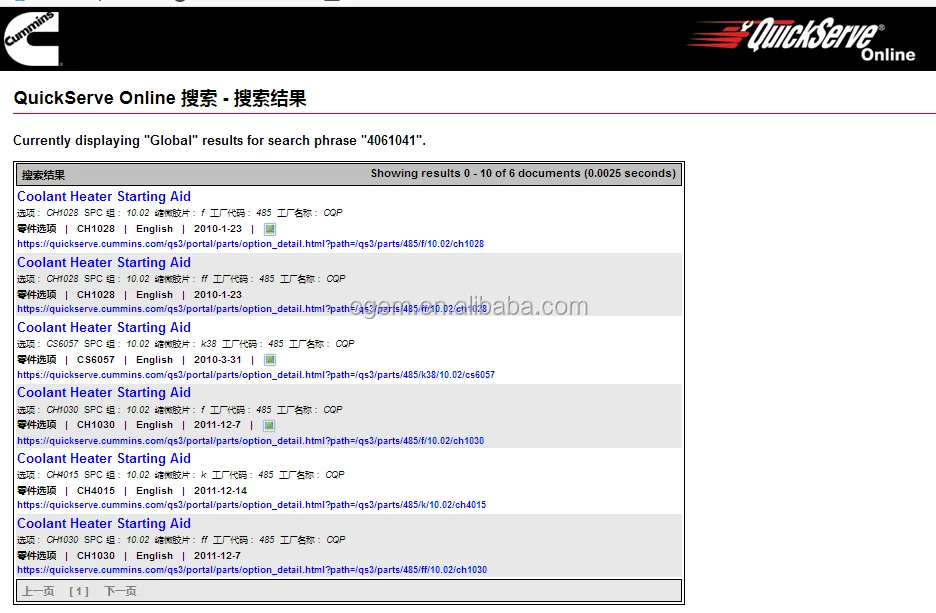The height and width of the screenshot is (613, 936).
Task: Follow URL ending 485/ff/10.02/ch1028
Action: 252,309
